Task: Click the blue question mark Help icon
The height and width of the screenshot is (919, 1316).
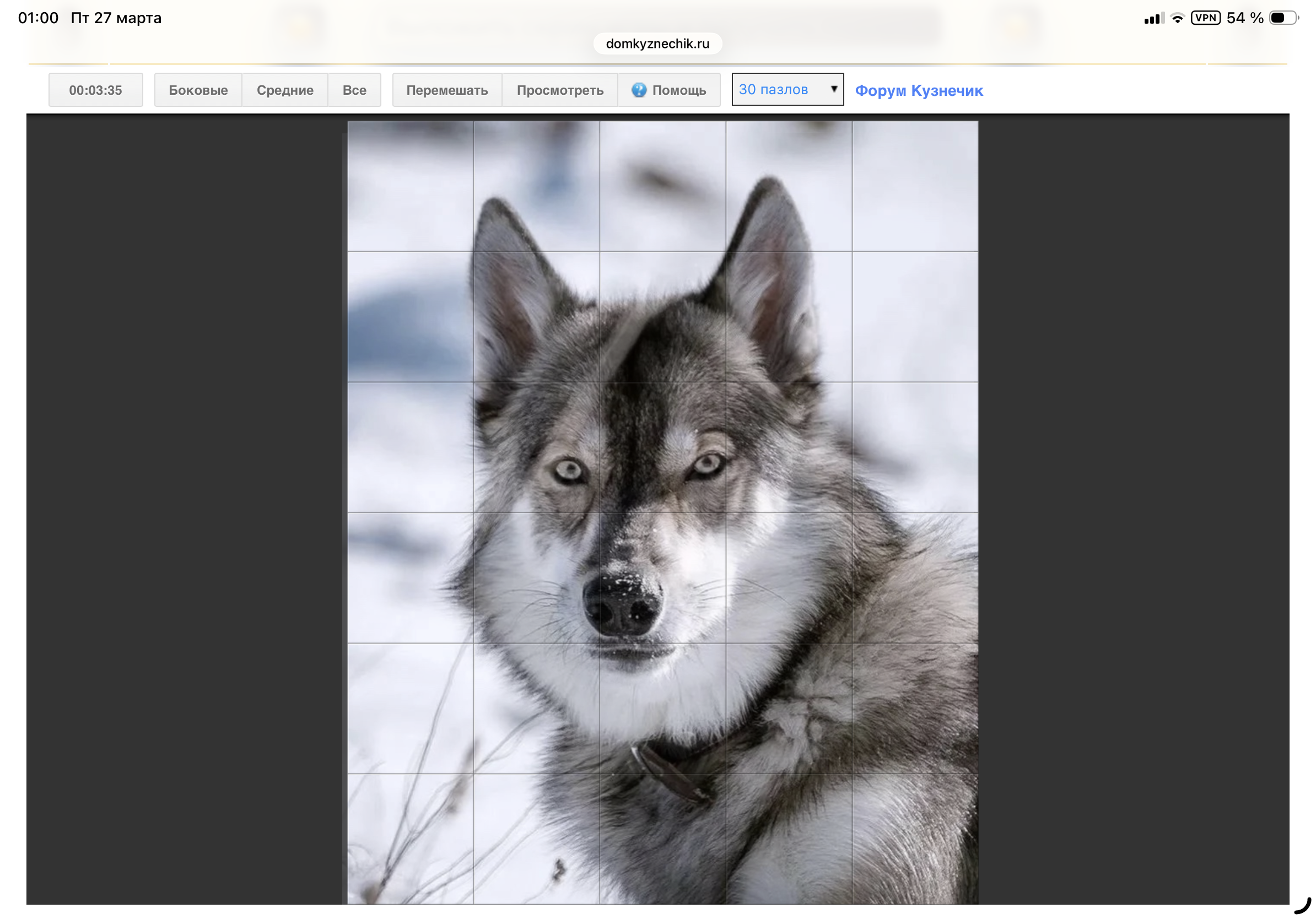Action: coord(639,90)
